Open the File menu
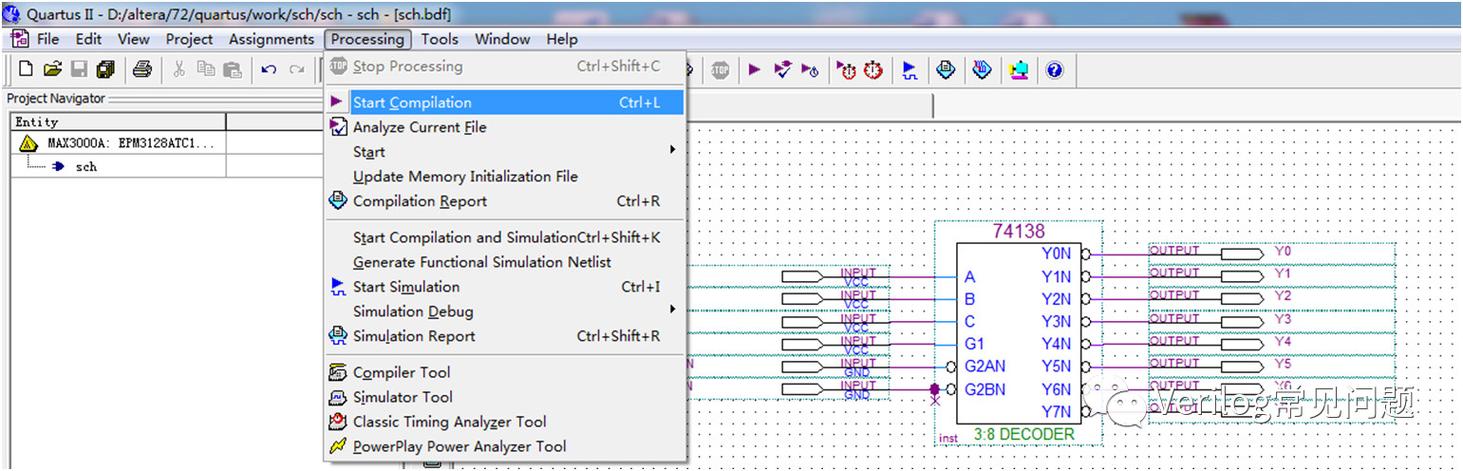1463x471 pixels. pos(48,39)
